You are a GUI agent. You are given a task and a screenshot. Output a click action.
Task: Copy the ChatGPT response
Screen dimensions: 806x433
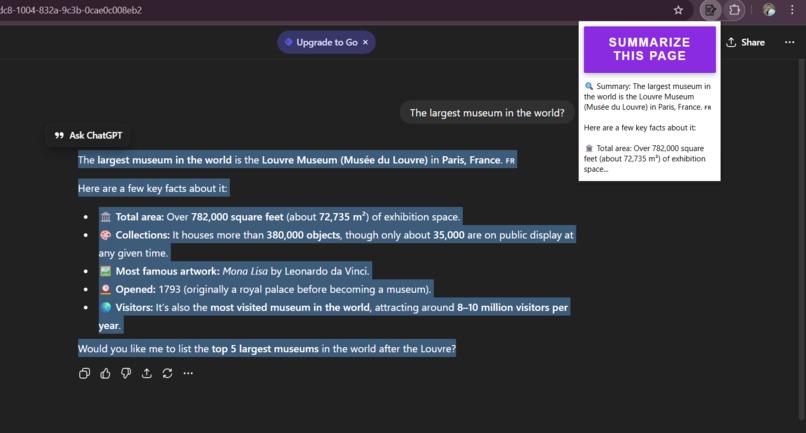click(84, 374)
